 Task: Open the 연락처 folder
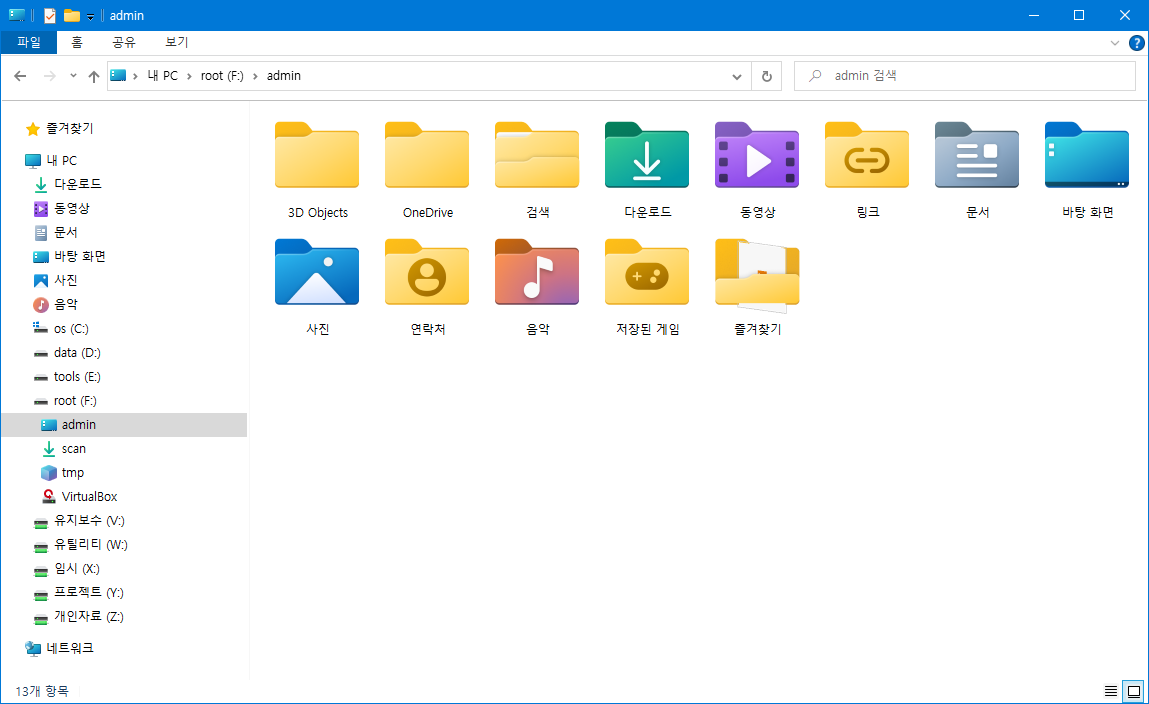click(x=427, y=272)
